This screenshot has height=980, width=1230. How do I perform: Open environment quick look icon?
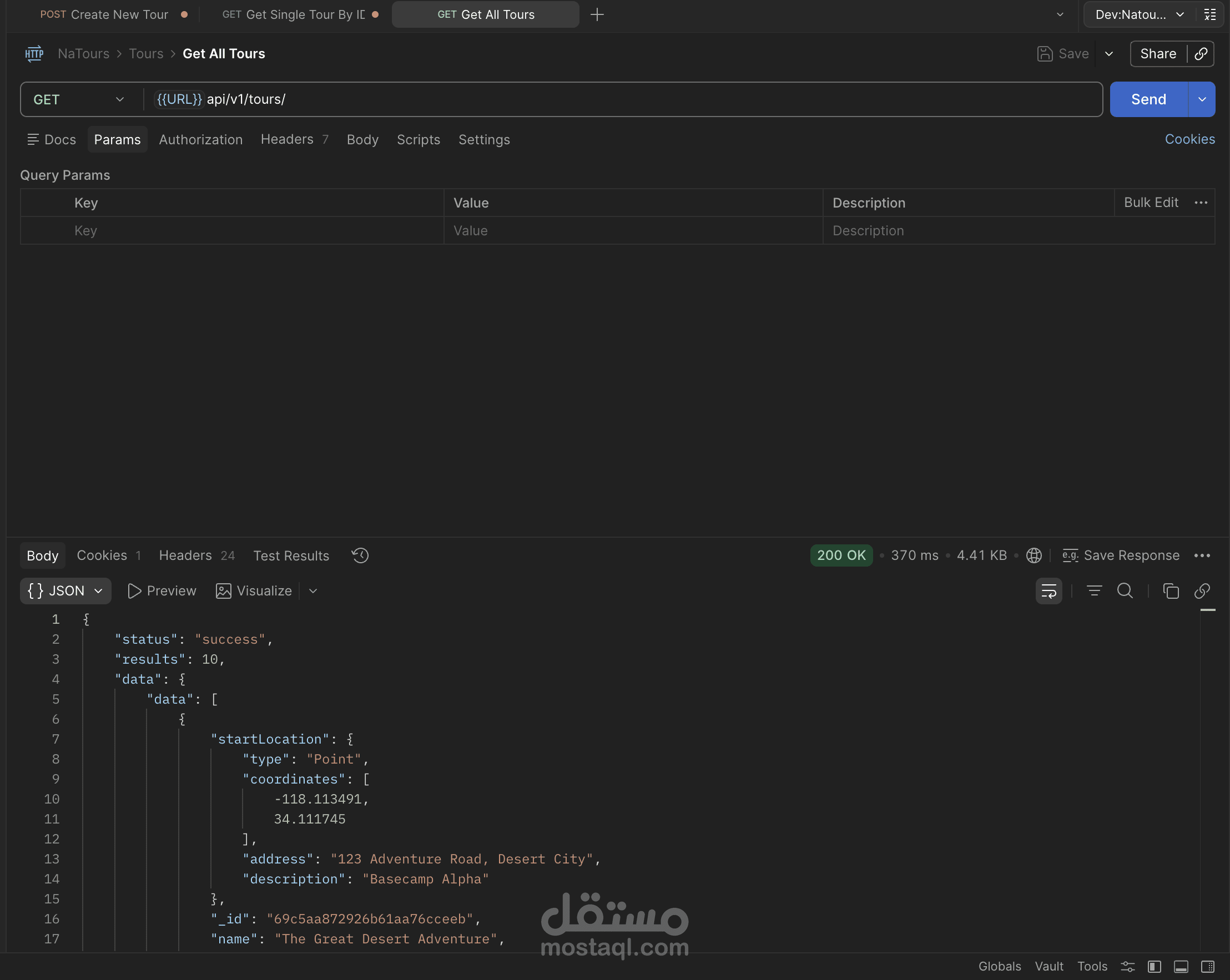(x=1209, y=15)
